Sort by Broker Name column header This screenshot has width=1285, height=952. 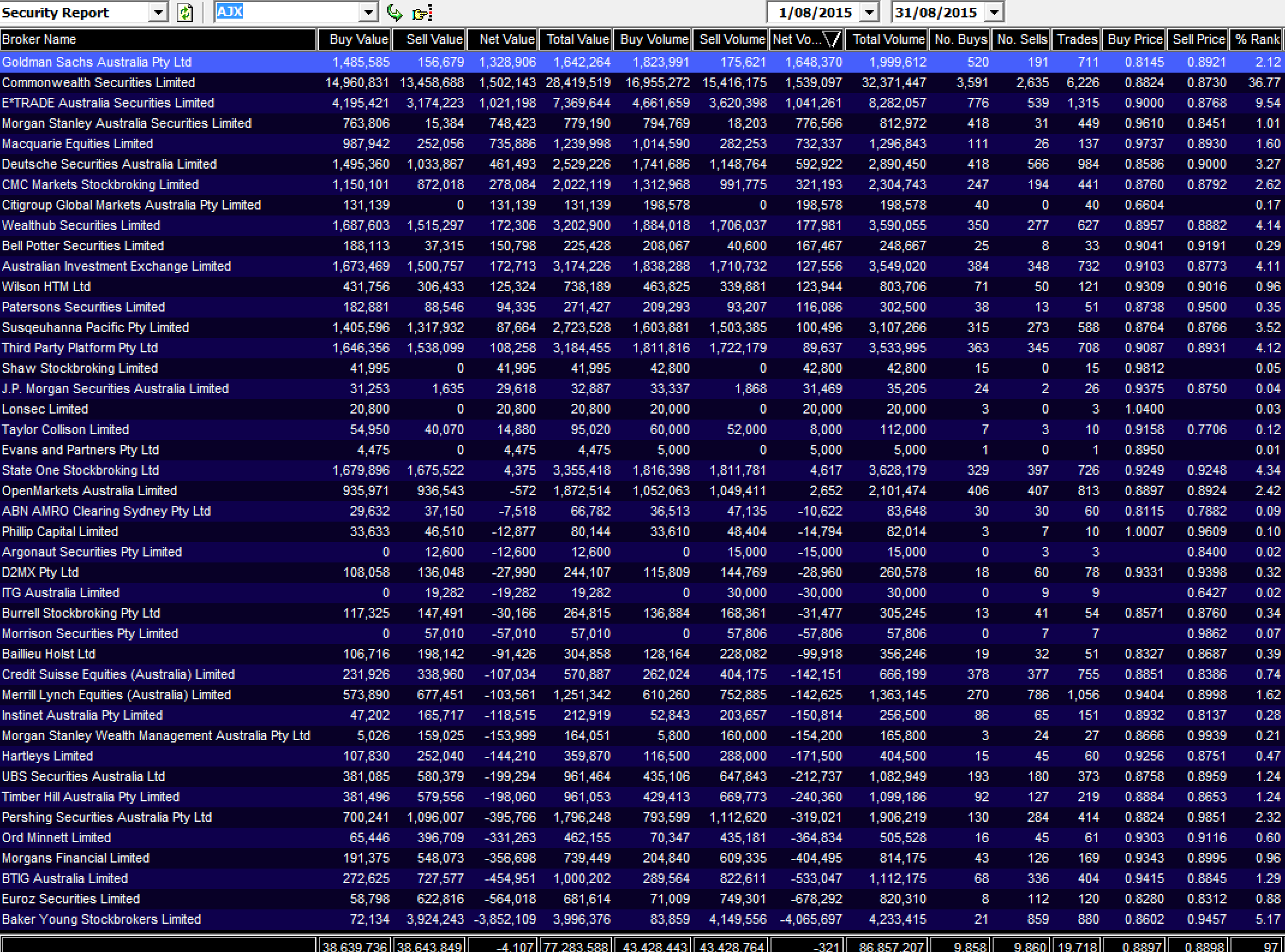click(158, 40)
